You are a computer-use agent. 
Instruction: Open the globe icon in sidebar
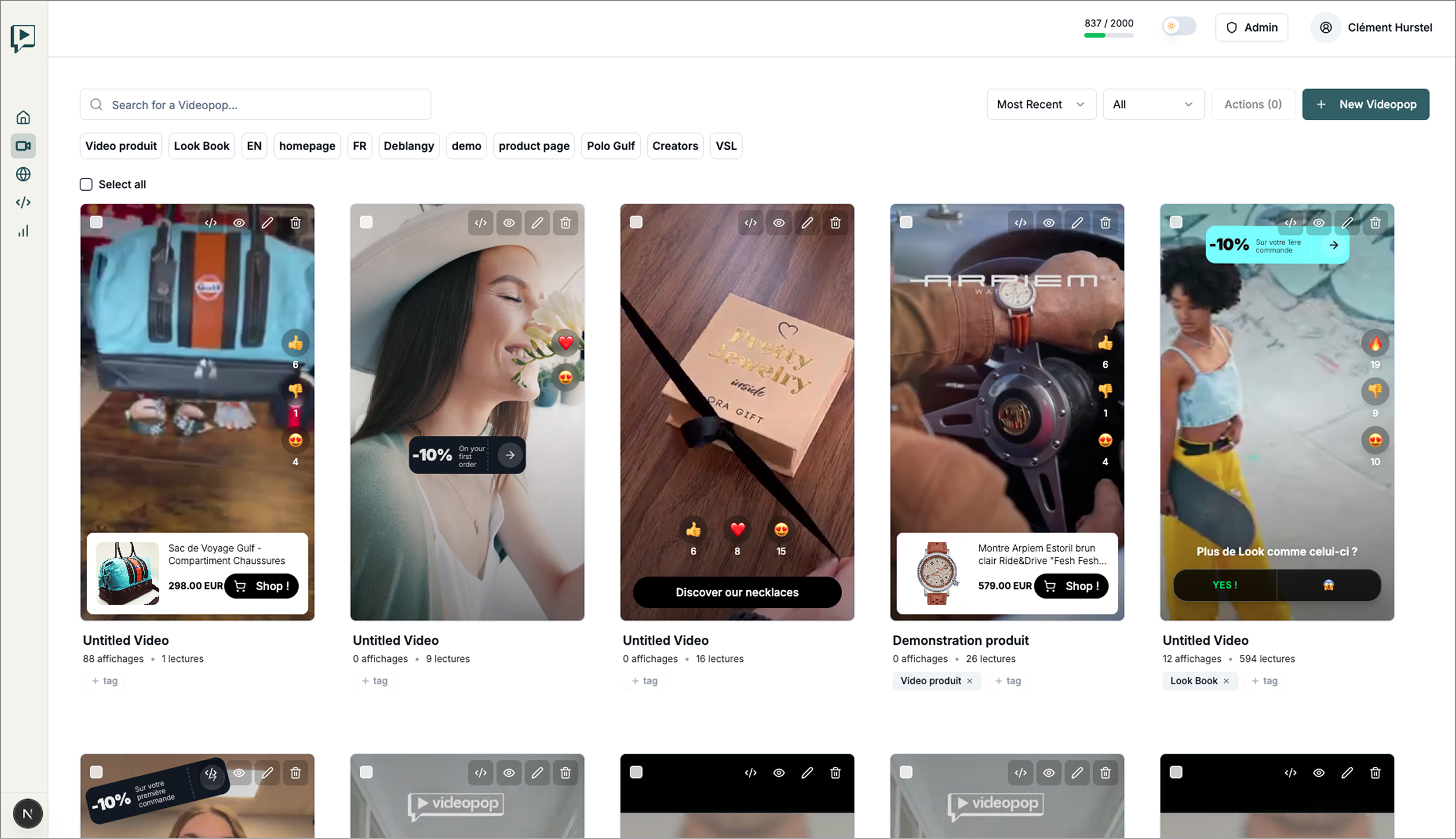coord(23,174)
